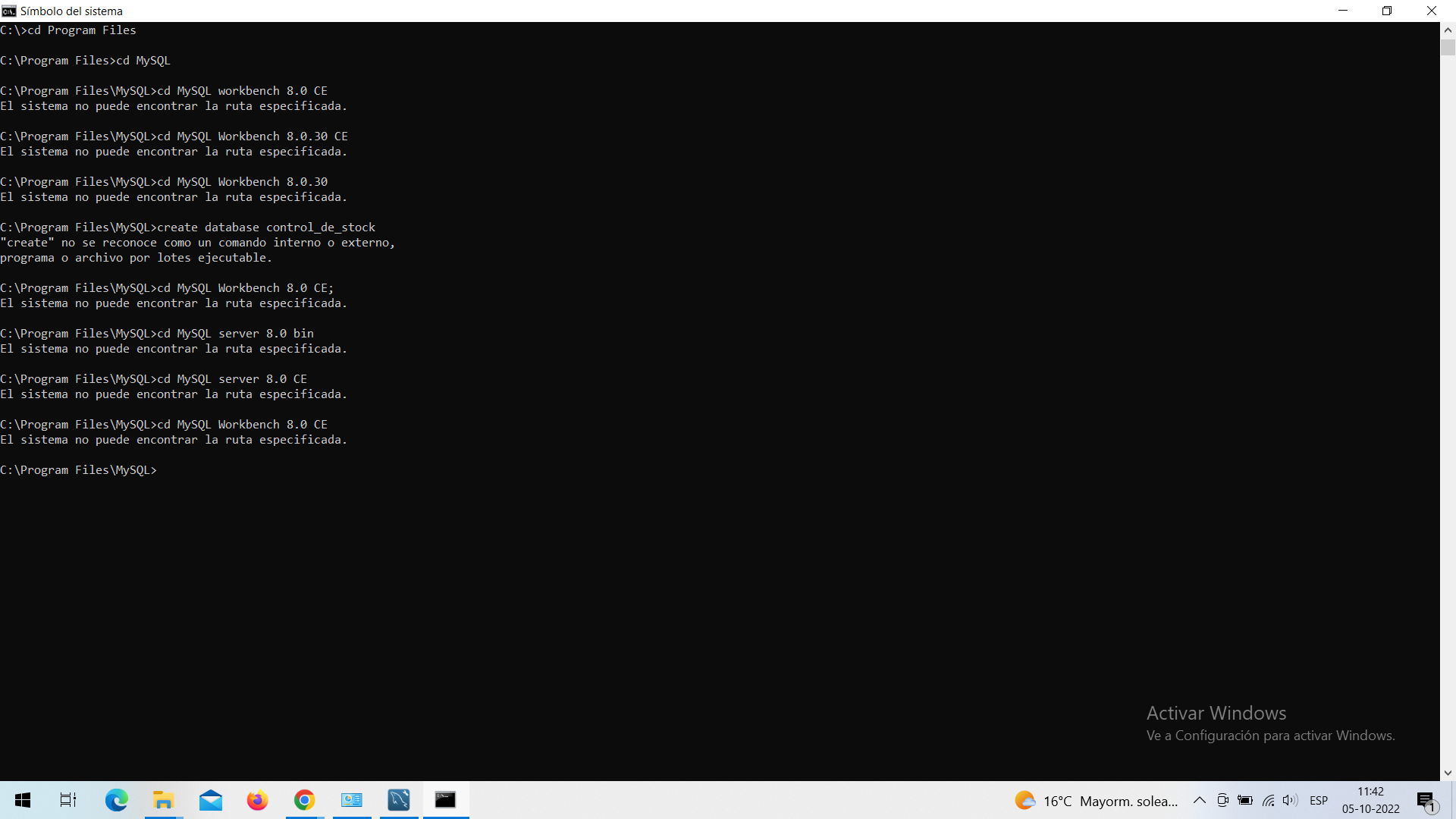Viewport: 1456px width, 819px height.
Task: Open the volume speaker tray icon
Action: click(x=1290, y=800)
